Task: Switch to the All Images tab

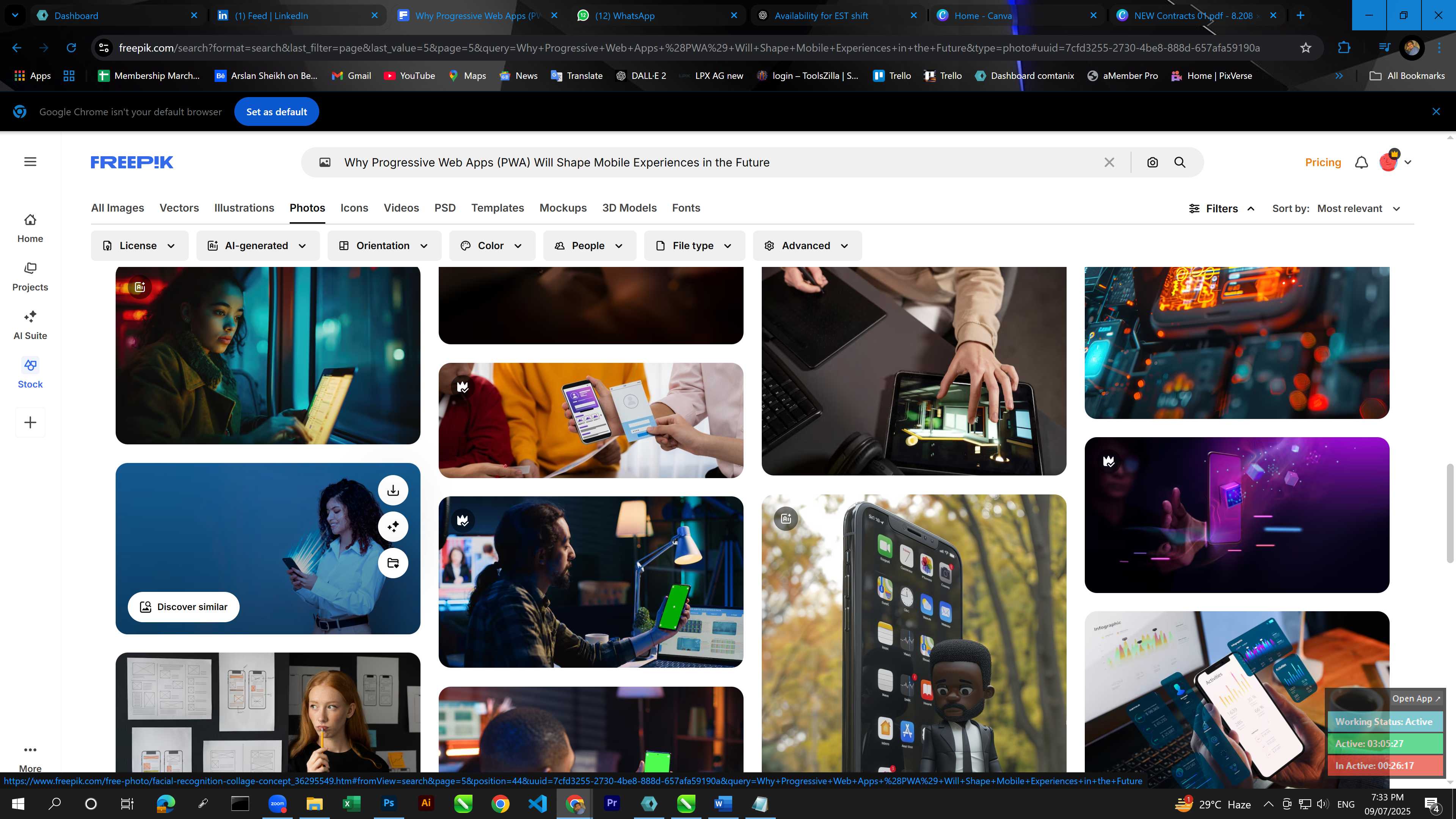Action: click(x=118, y=207)
